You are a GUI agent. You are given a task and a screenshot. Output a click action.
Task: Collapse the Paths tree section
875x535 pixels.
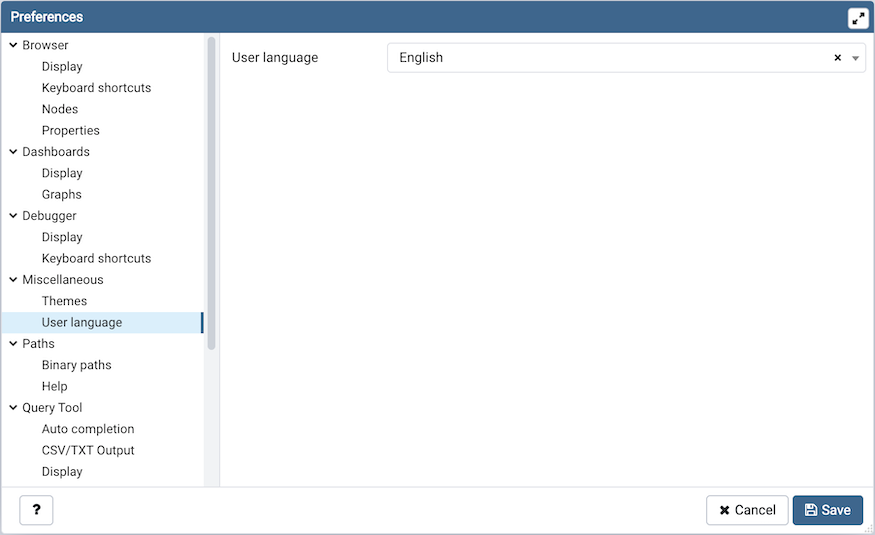(x=13, y=344)
